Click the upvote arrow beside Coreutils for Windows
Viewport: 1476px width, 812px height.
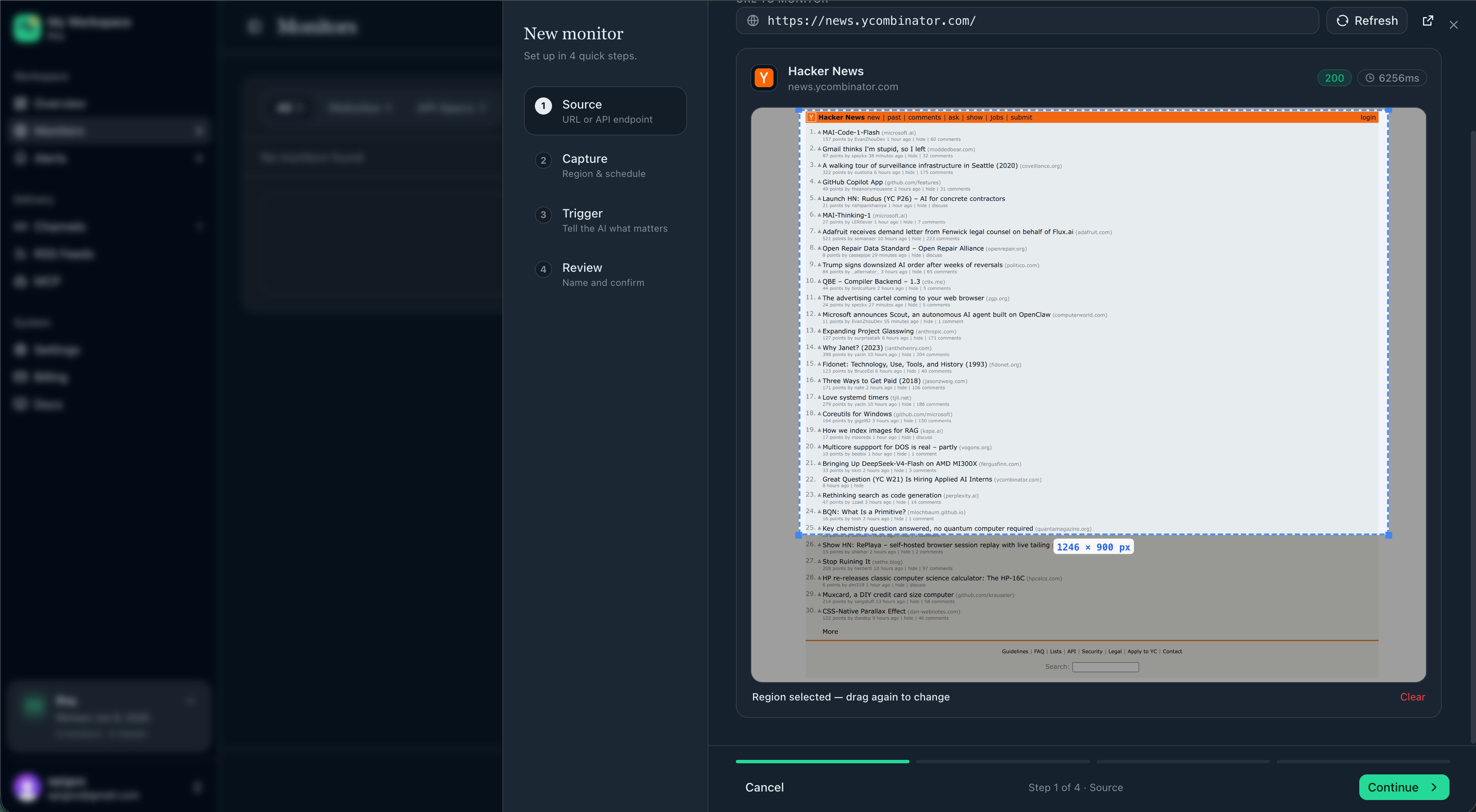[x=819, y=414]
